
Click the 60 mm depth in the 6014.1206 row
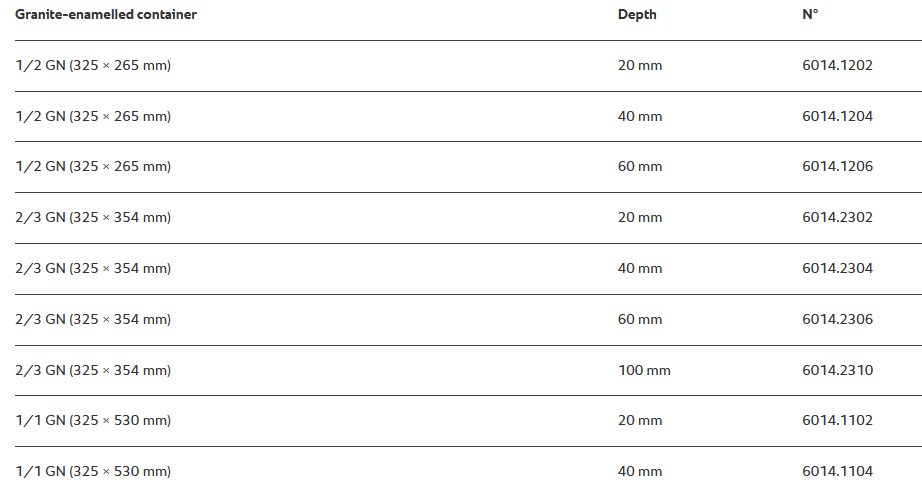tap(640, 166)
